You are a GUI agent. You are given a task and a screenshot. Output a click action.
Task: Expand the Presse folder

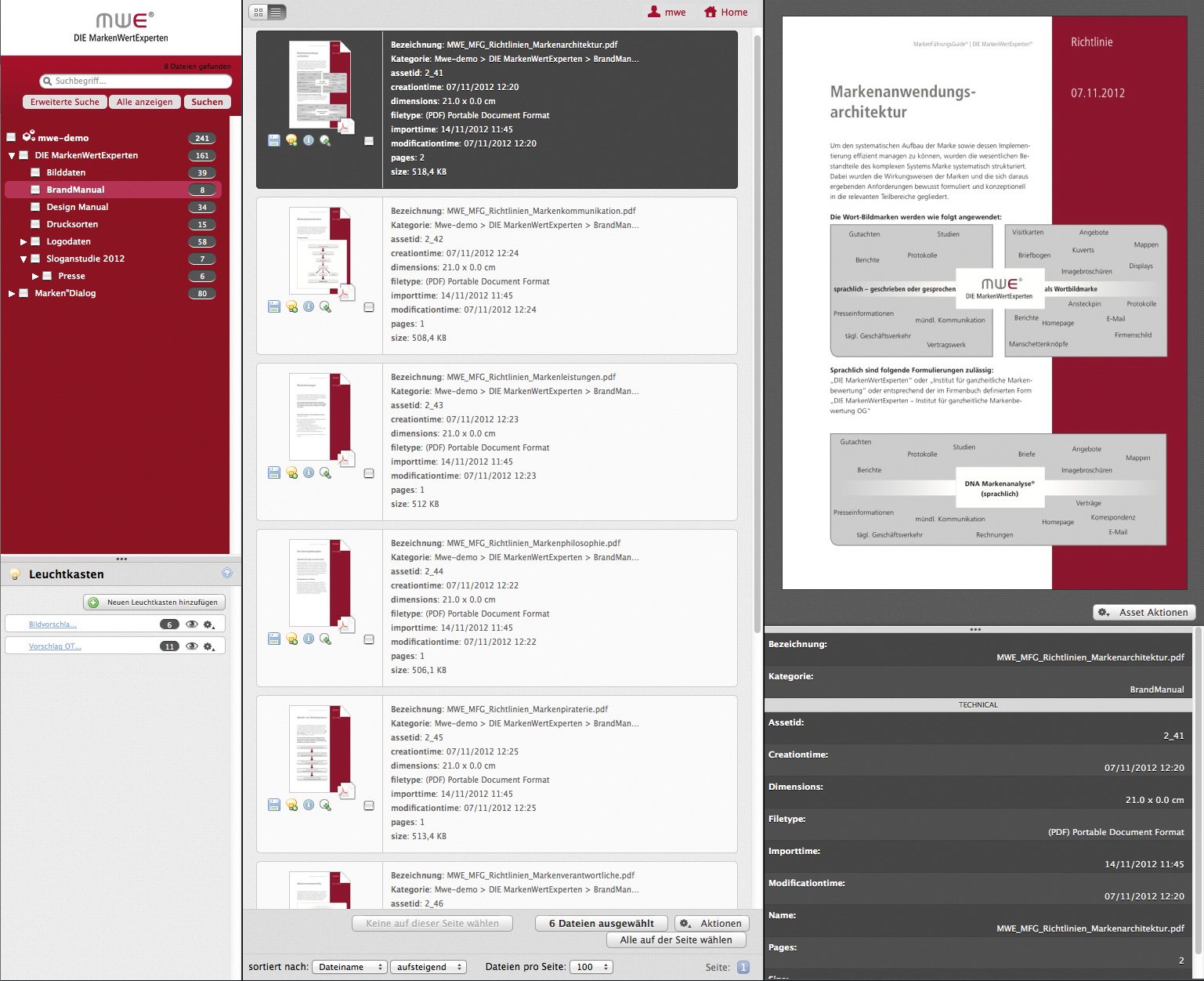35,276
